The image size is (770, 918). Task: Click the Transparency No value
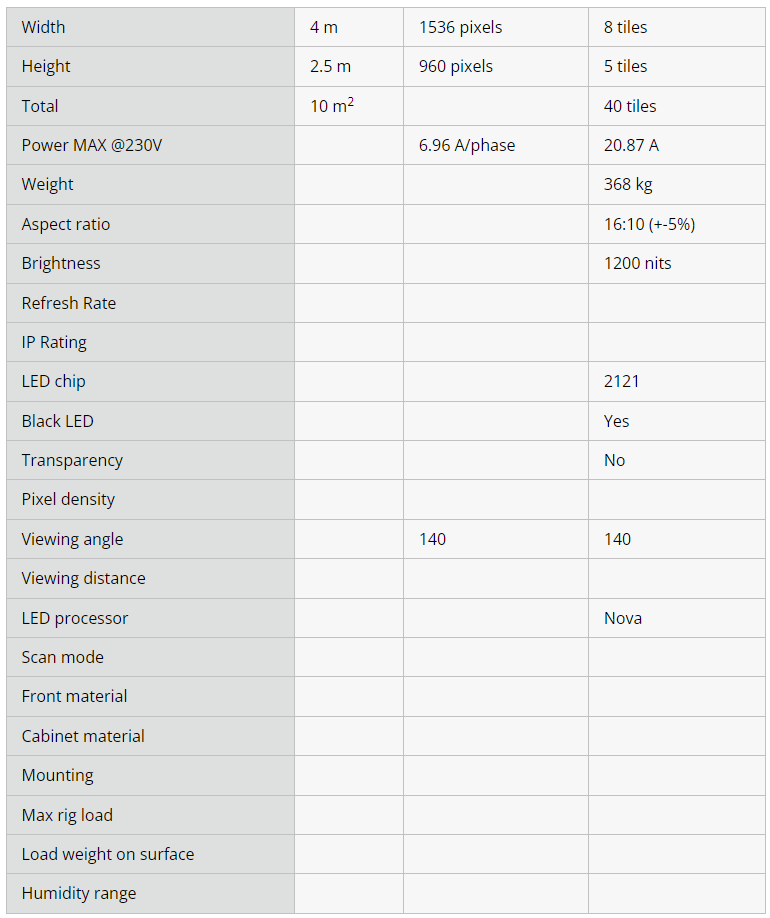(614, 460)
